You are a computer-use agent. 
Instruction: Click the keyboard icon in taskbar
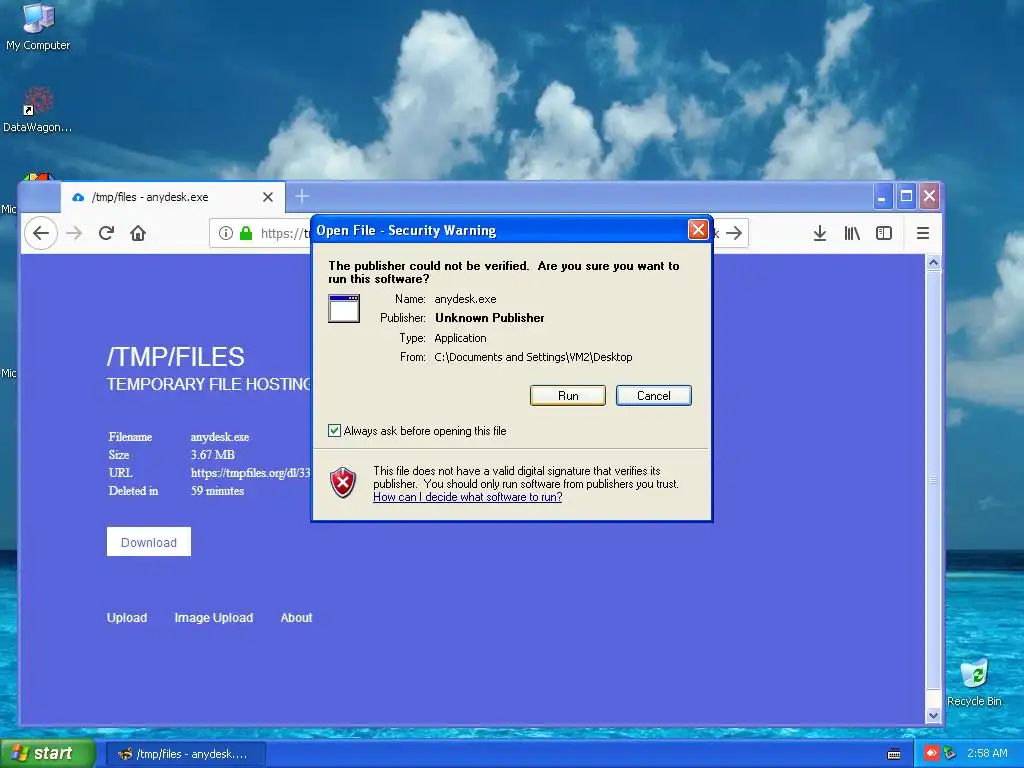point(894,754)
